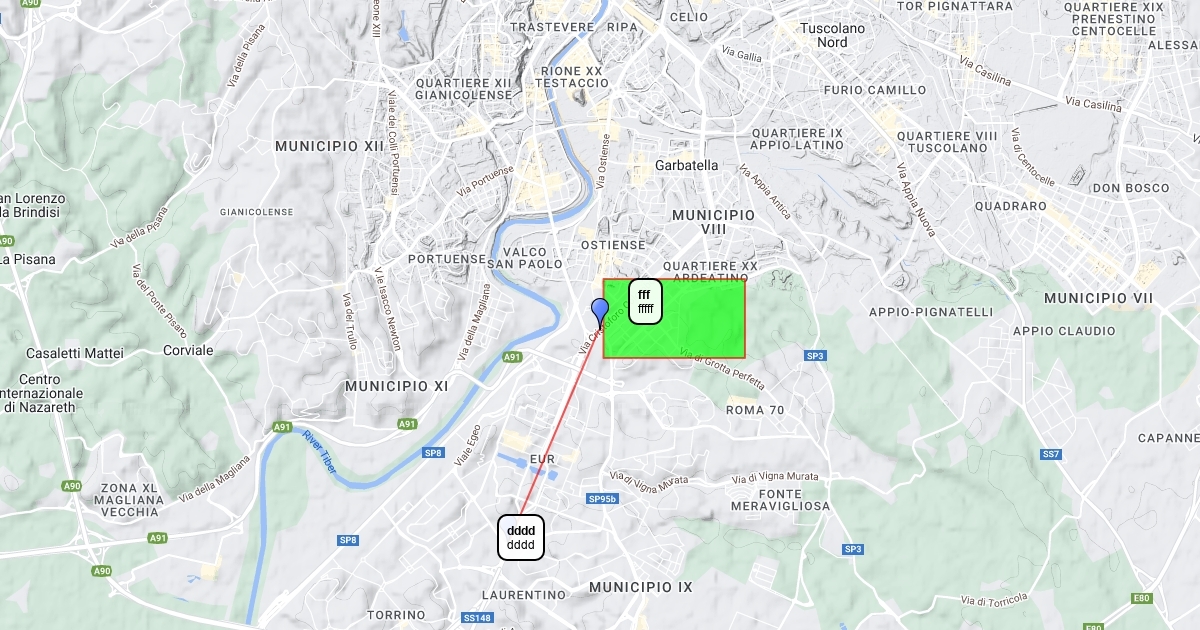Click the SP95b road shield
Image resolution: width=1200 pixels, height=630 pixels.
pyautogui.click(x=603, y=499)
